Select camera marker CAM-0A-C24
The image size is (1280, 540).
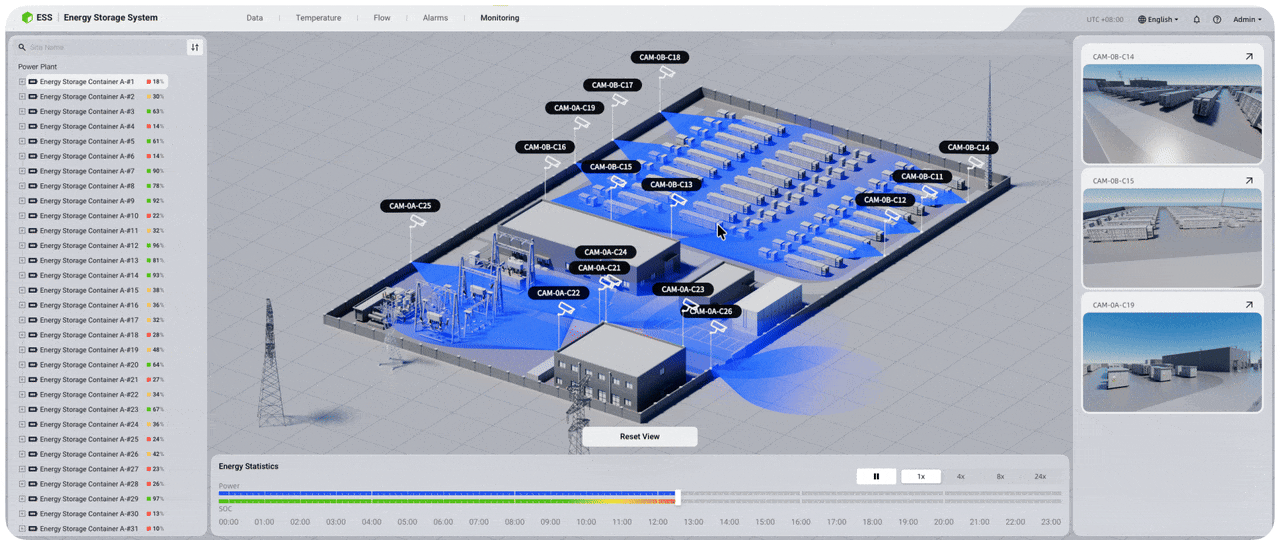[x=605, y=252]
